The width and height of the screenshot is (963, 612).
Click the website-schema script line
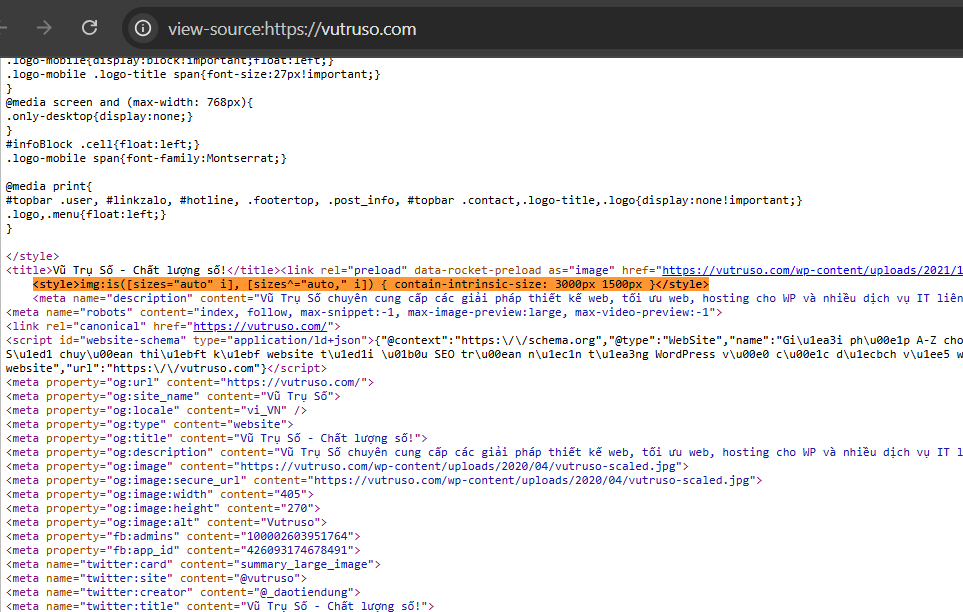[x=484, y=340]
